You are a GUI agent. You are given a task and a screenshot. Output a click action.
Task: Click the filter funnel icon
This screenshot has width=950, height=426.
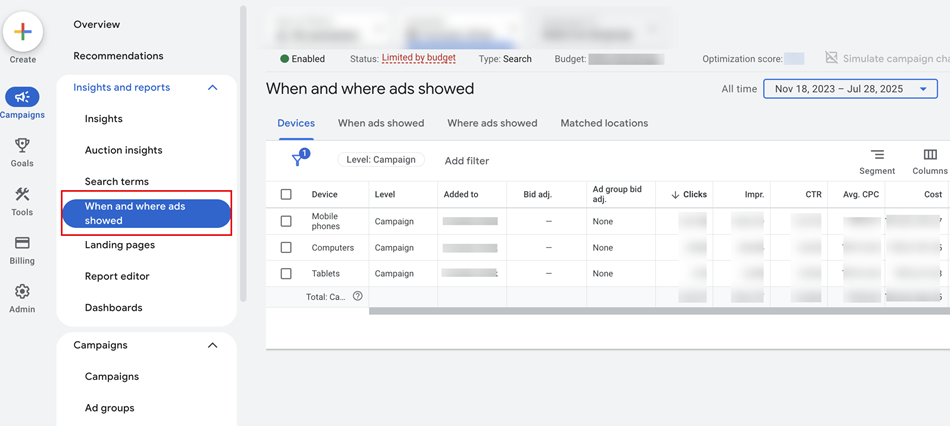(297, 160)
